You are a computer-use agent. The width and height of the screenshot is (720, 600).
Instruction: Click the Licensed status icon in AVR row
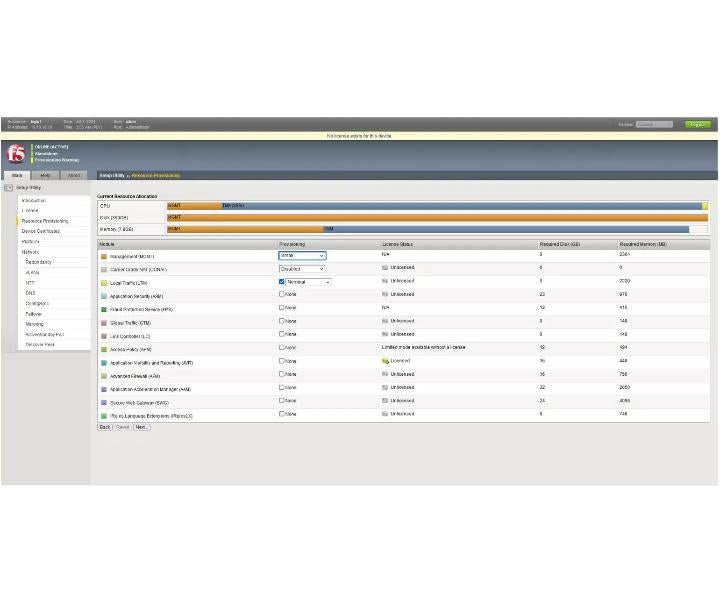click(385, 361)
